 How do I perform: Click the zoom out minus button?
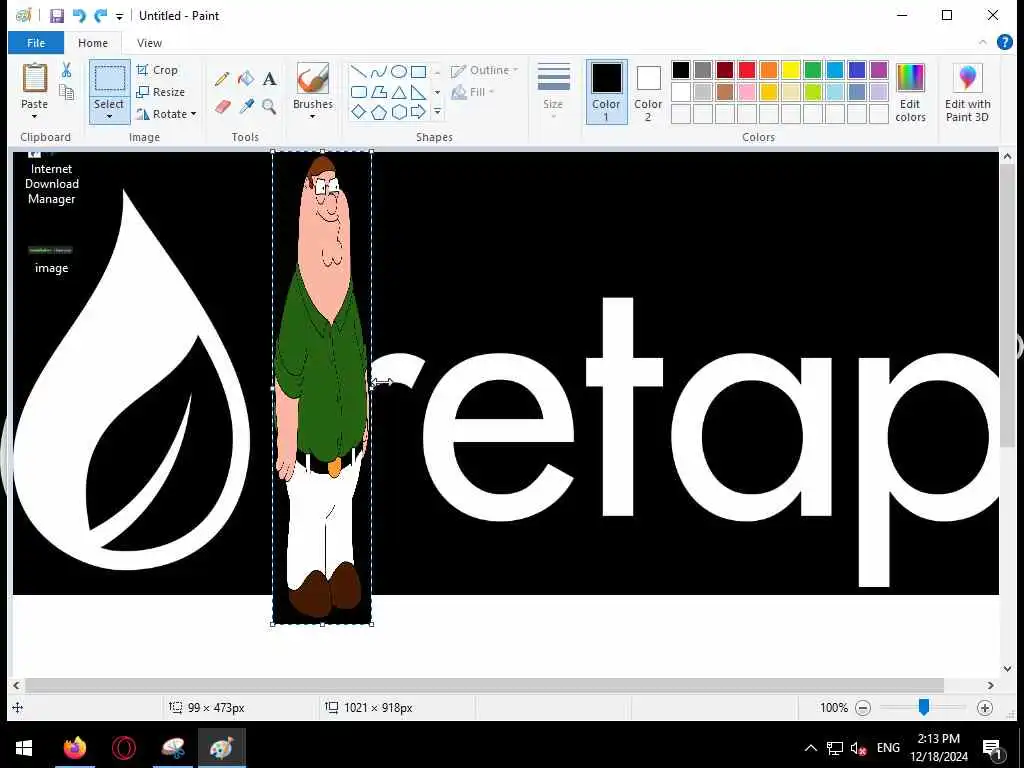click(863, 707)
